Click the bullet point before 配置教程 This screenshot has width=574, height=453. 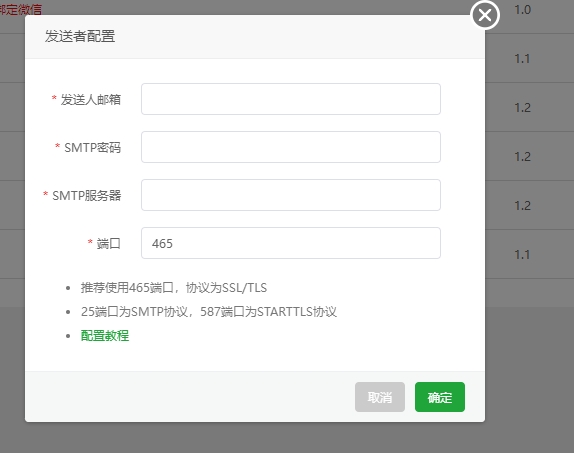[x=68, y=336]
